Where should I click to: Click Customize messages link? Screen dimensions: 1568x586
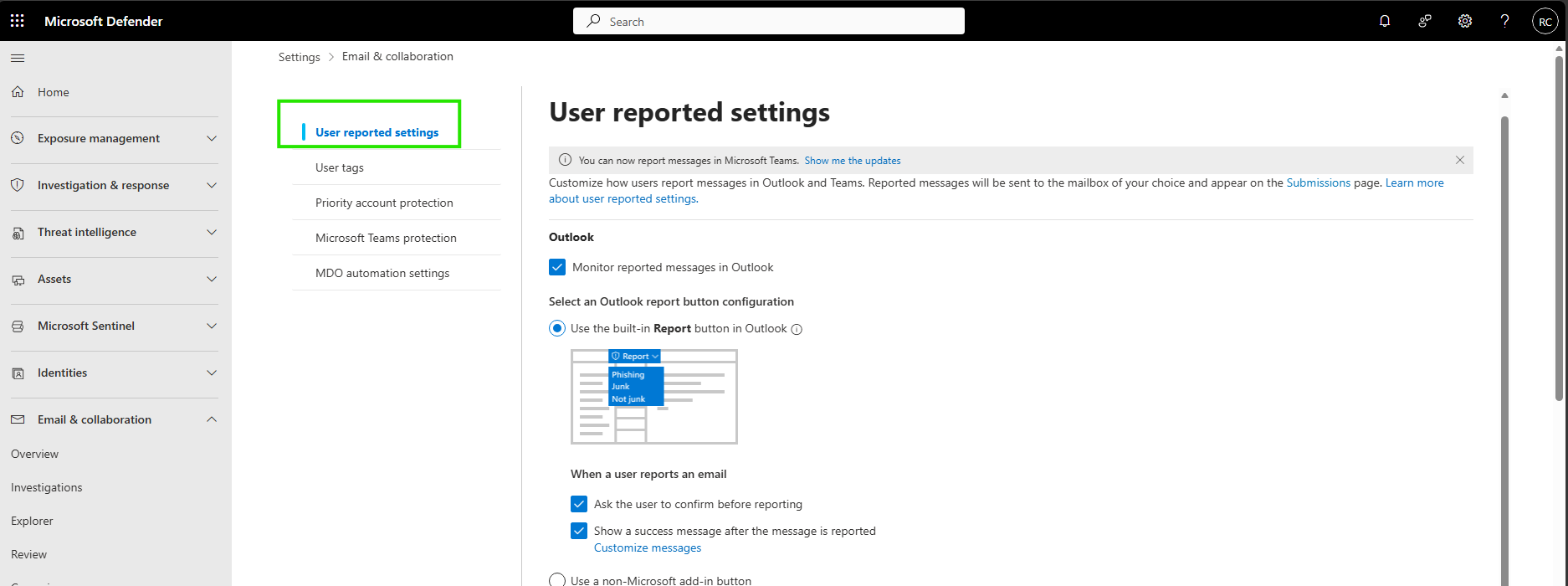(x=648, y=547)
